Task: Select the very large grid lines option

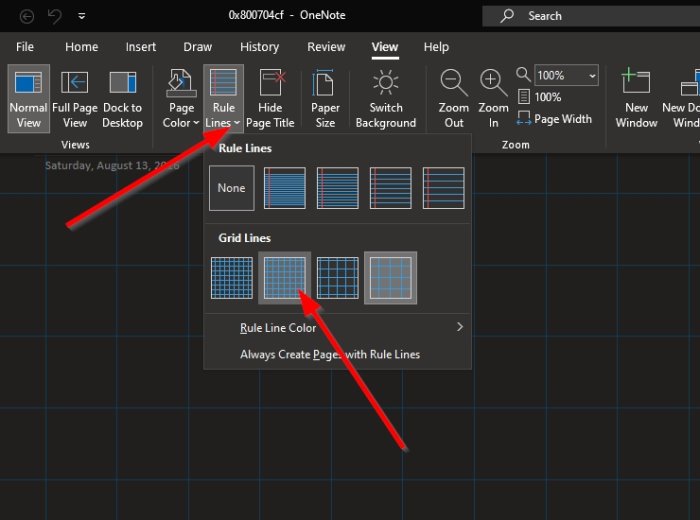Action: [x=391, y=278]
